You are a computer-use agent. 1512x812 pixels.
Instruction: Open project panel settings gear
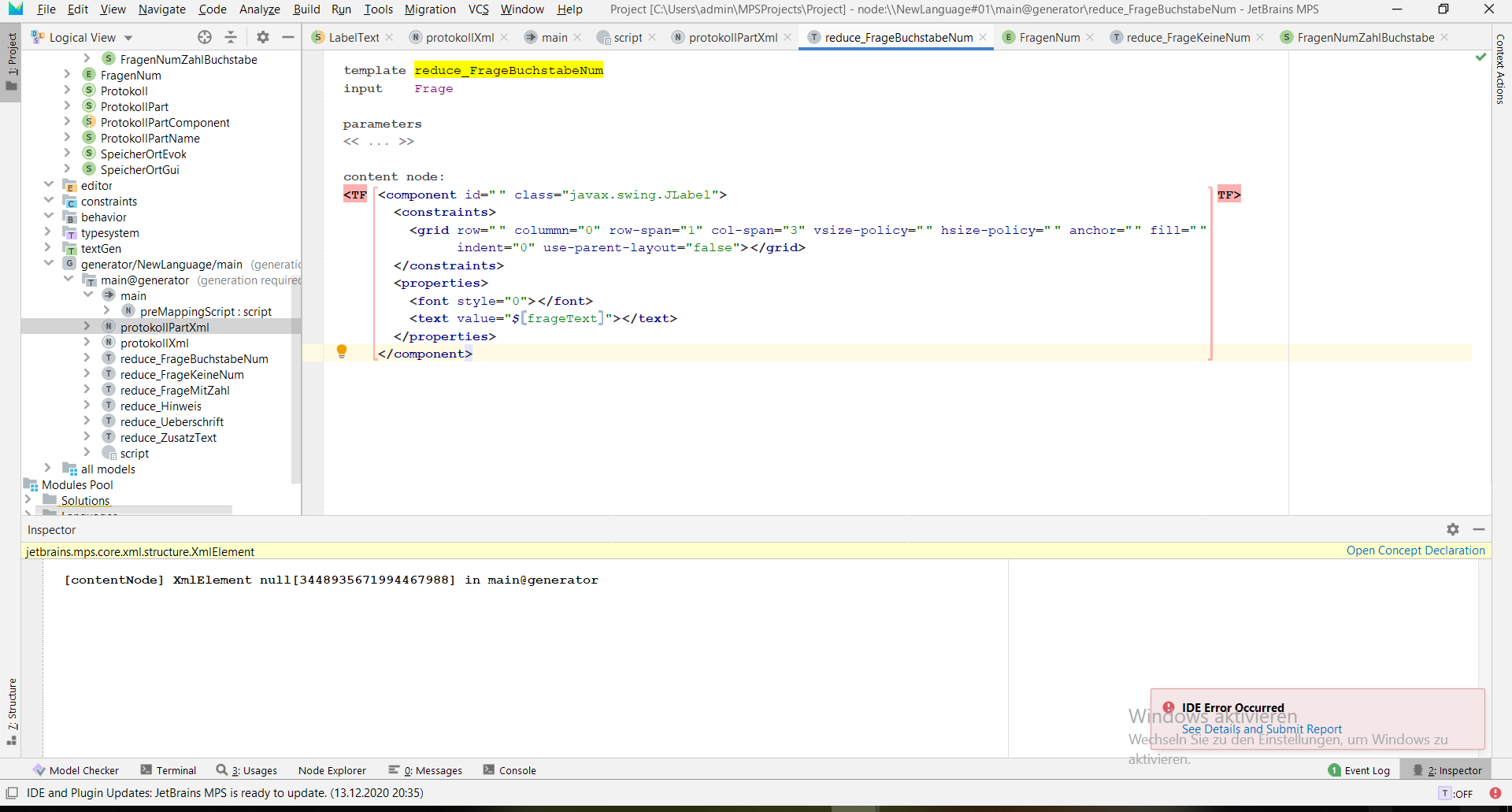(263, 37)
